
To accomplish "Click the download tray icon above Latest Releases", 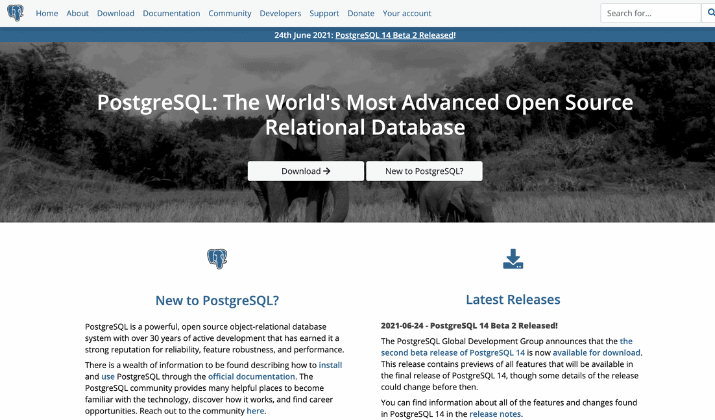I will click(513, 259).
